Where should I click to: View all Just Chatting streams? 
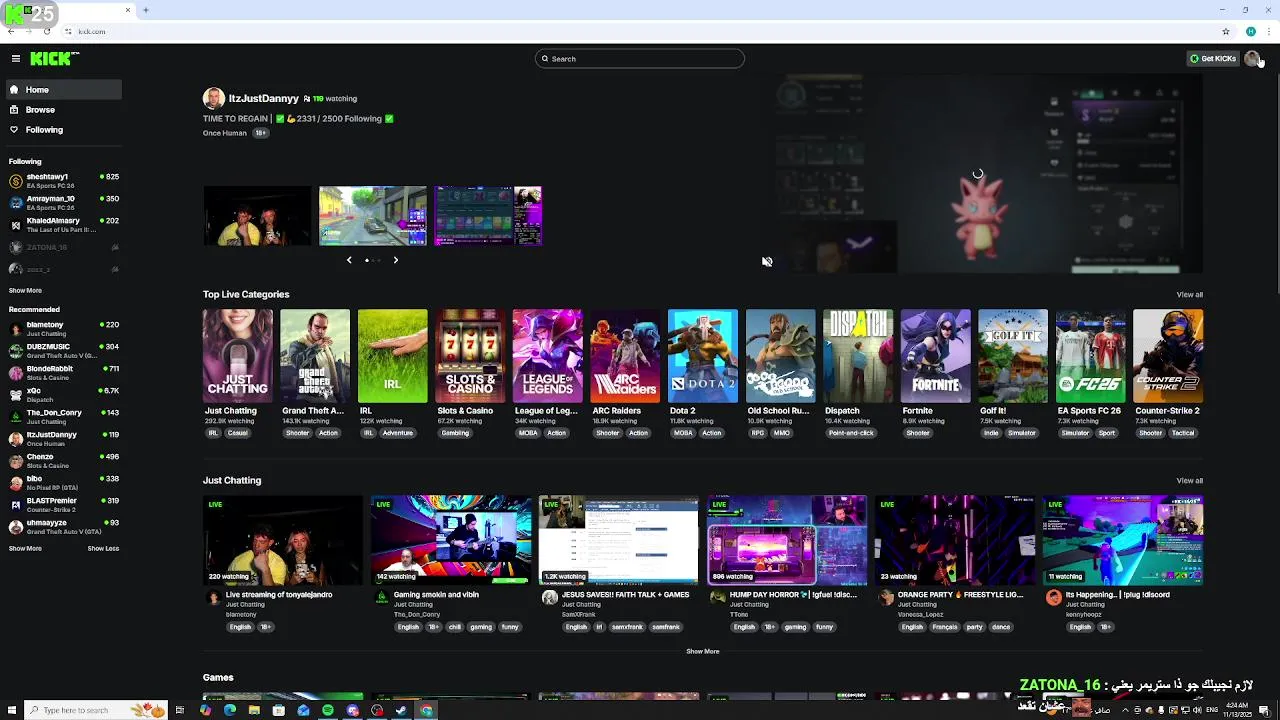pos(1189,481)
